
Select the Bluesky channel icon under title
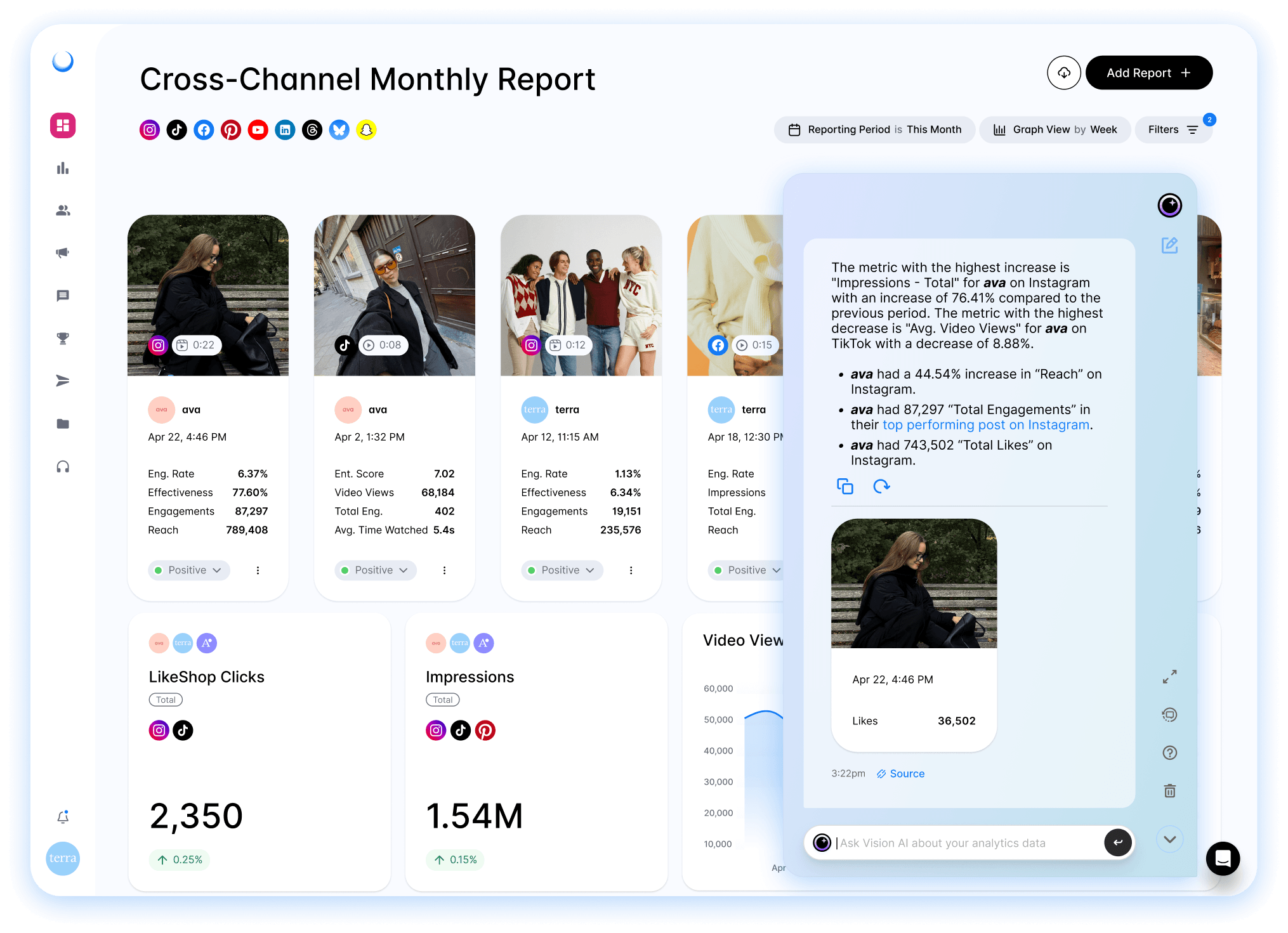click(x=339, y=130)
